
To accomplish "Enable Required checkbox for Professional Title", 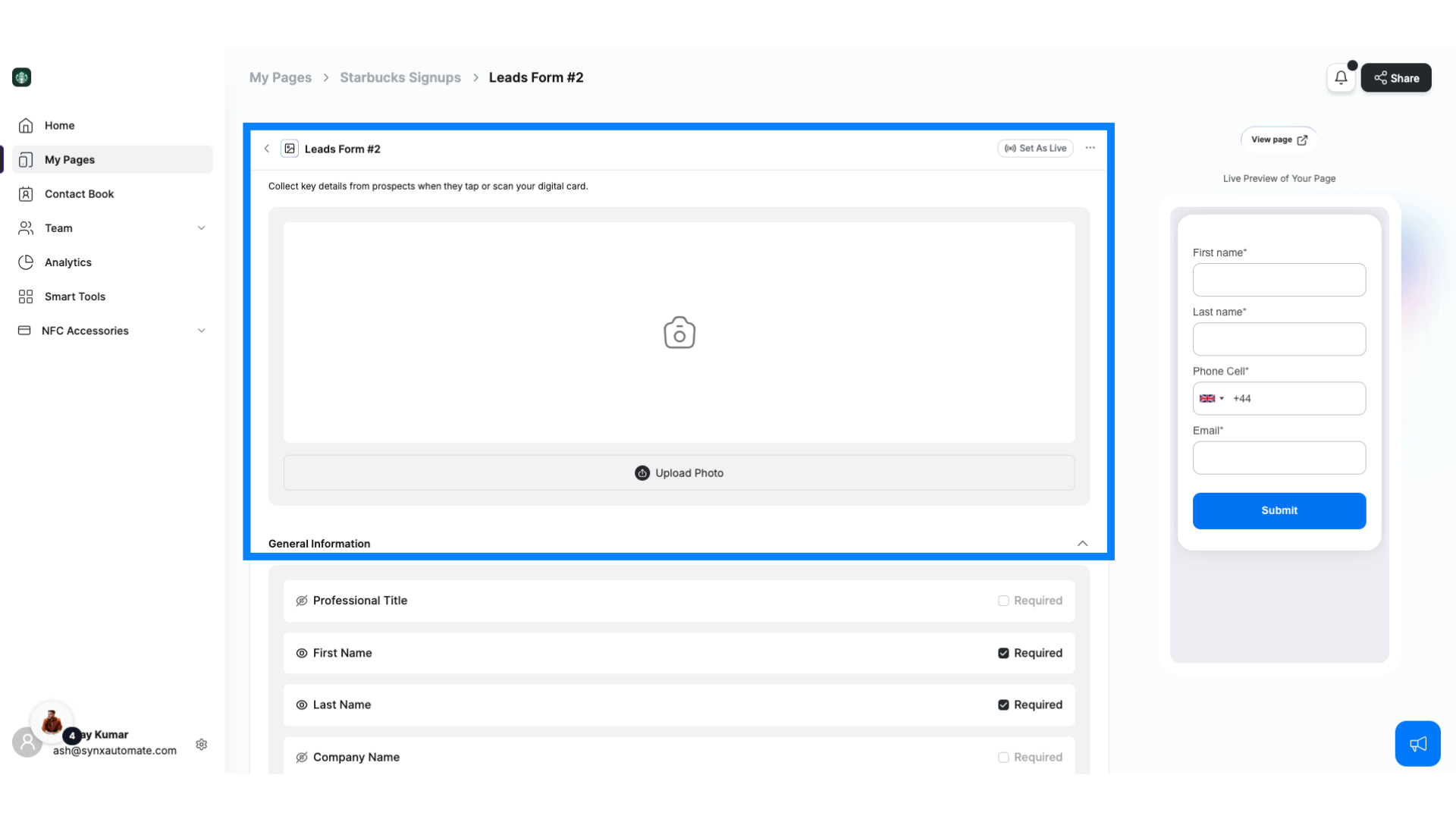I will 1003,600.
